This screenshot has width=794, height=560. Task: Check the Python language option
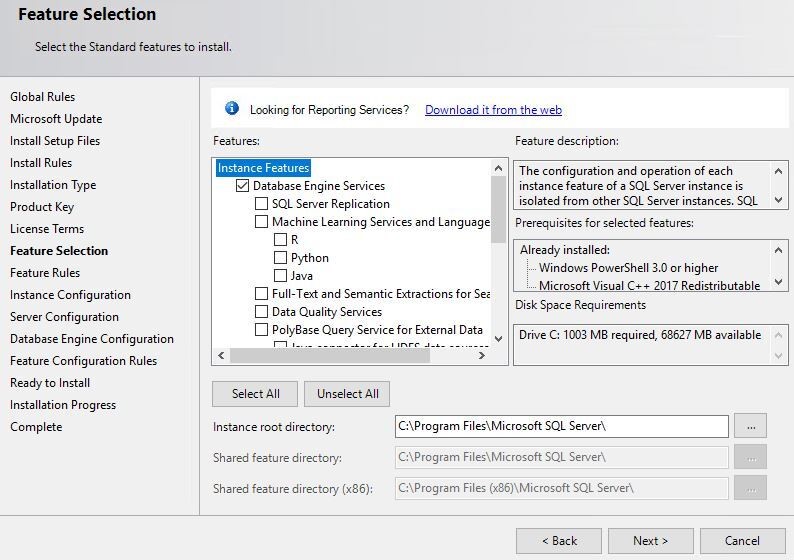[x=280, y=258]
